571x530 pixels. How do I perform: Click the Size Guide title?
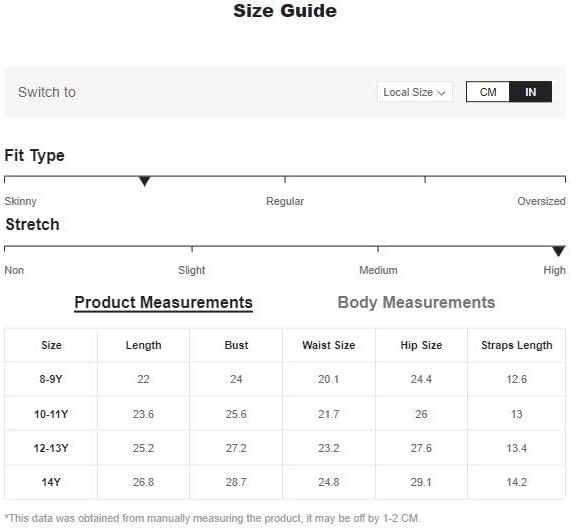[x=285, y=11]
